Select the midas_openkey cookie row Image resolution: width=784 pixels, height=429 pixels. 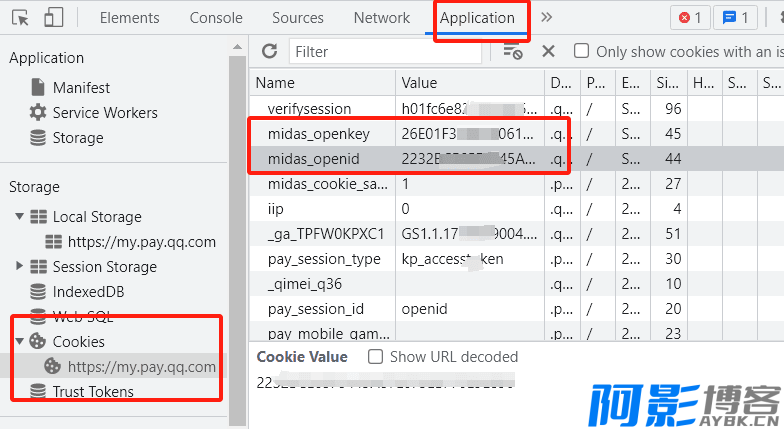516,134
